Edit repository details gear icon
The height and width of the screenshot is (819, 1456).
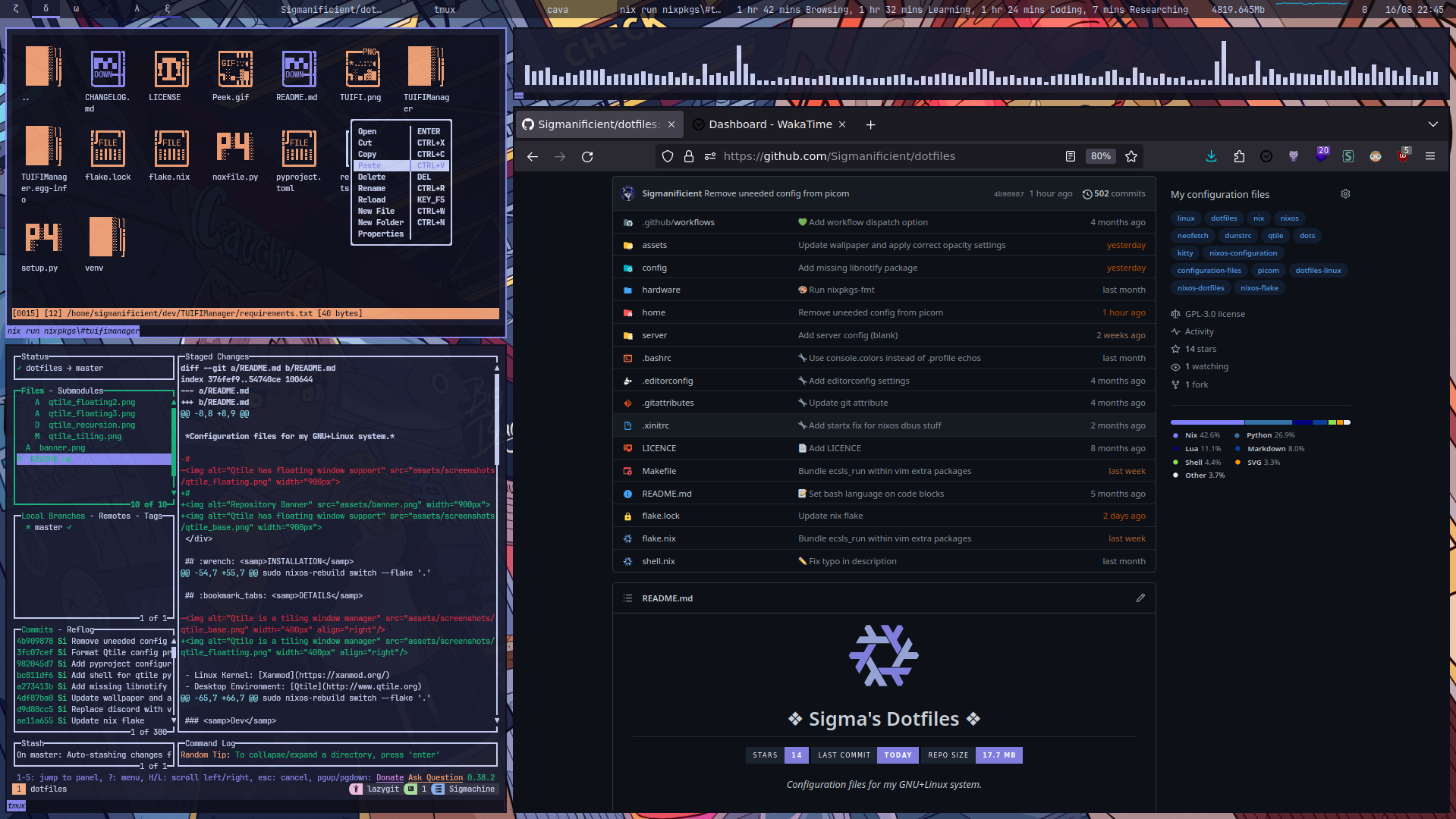(1345, 194)
